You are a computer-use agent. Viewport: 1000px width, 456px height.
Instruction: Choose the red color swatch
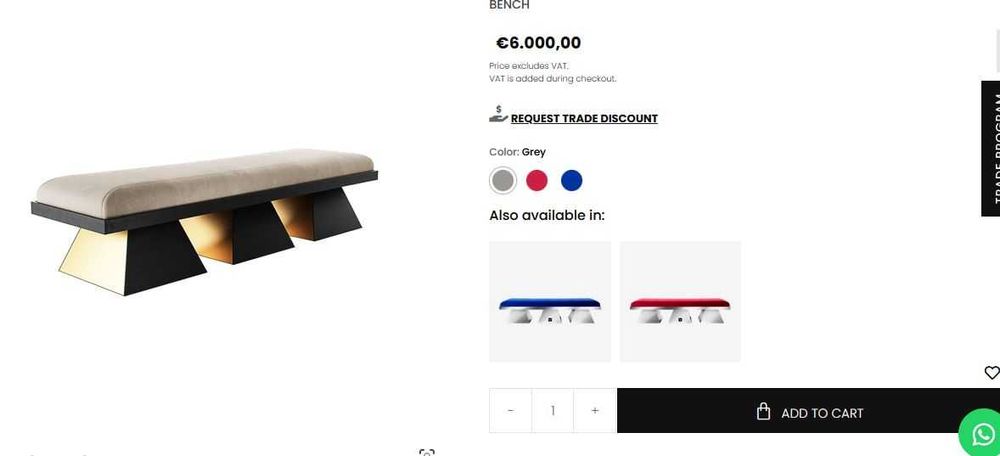(537, 180)
